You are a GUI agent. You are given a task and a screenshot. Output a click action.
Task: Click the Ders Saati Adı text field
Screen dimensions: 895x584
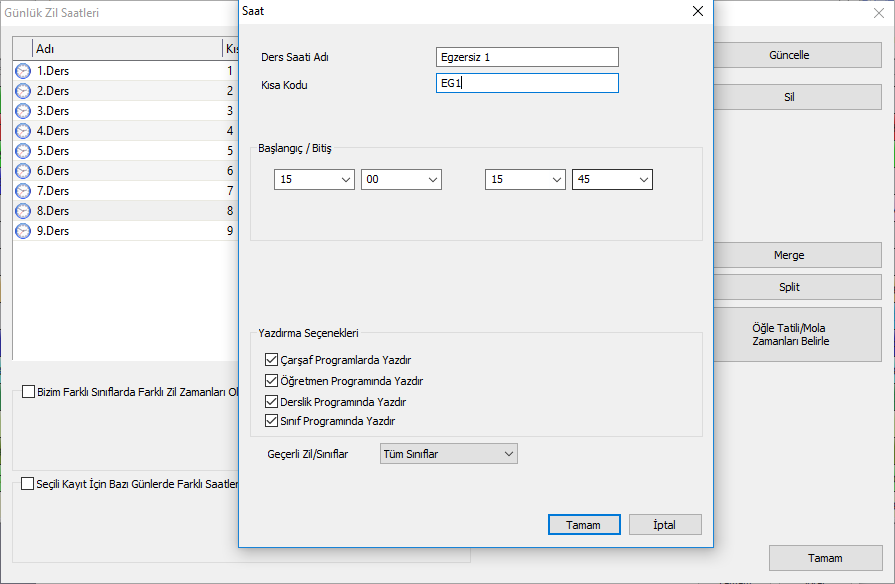tap(527, 57)
